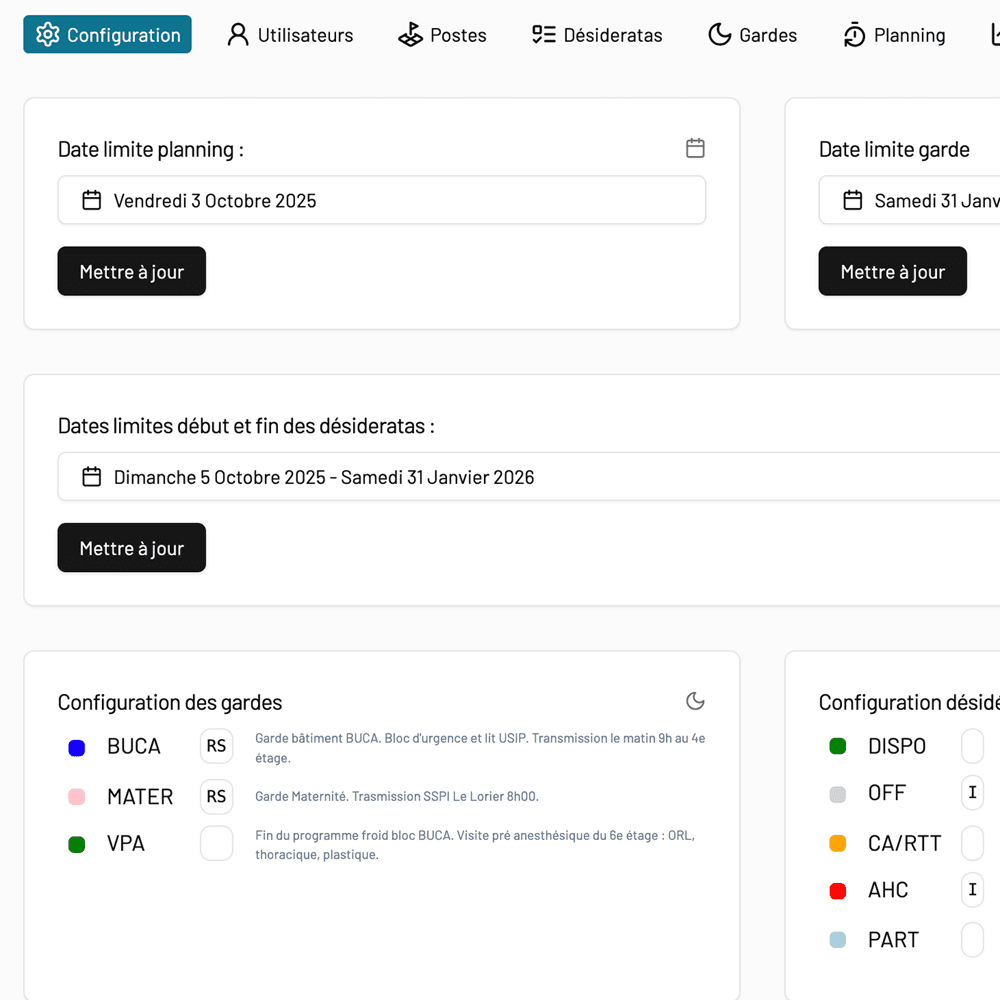Screen dimensions: 1000x1000
Task: Toggle the RS box for BUCA garde
Action: coord(216,746)
